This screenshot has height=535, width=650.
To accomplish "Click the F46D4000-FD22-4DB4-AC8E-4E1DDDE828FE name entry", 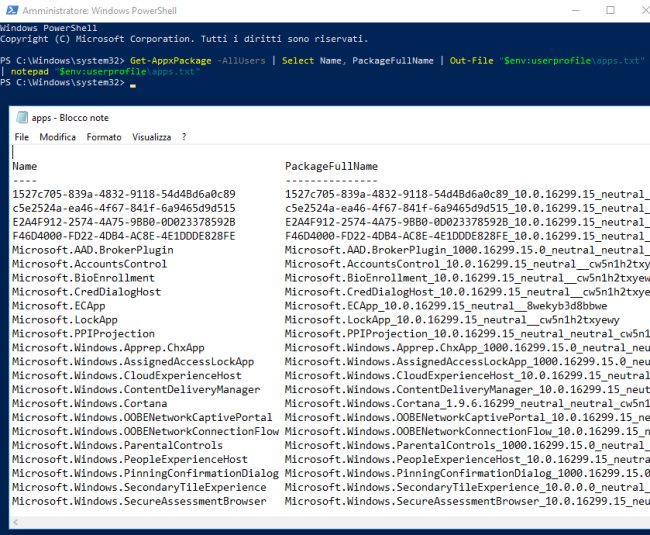I will tap(124, 236).
